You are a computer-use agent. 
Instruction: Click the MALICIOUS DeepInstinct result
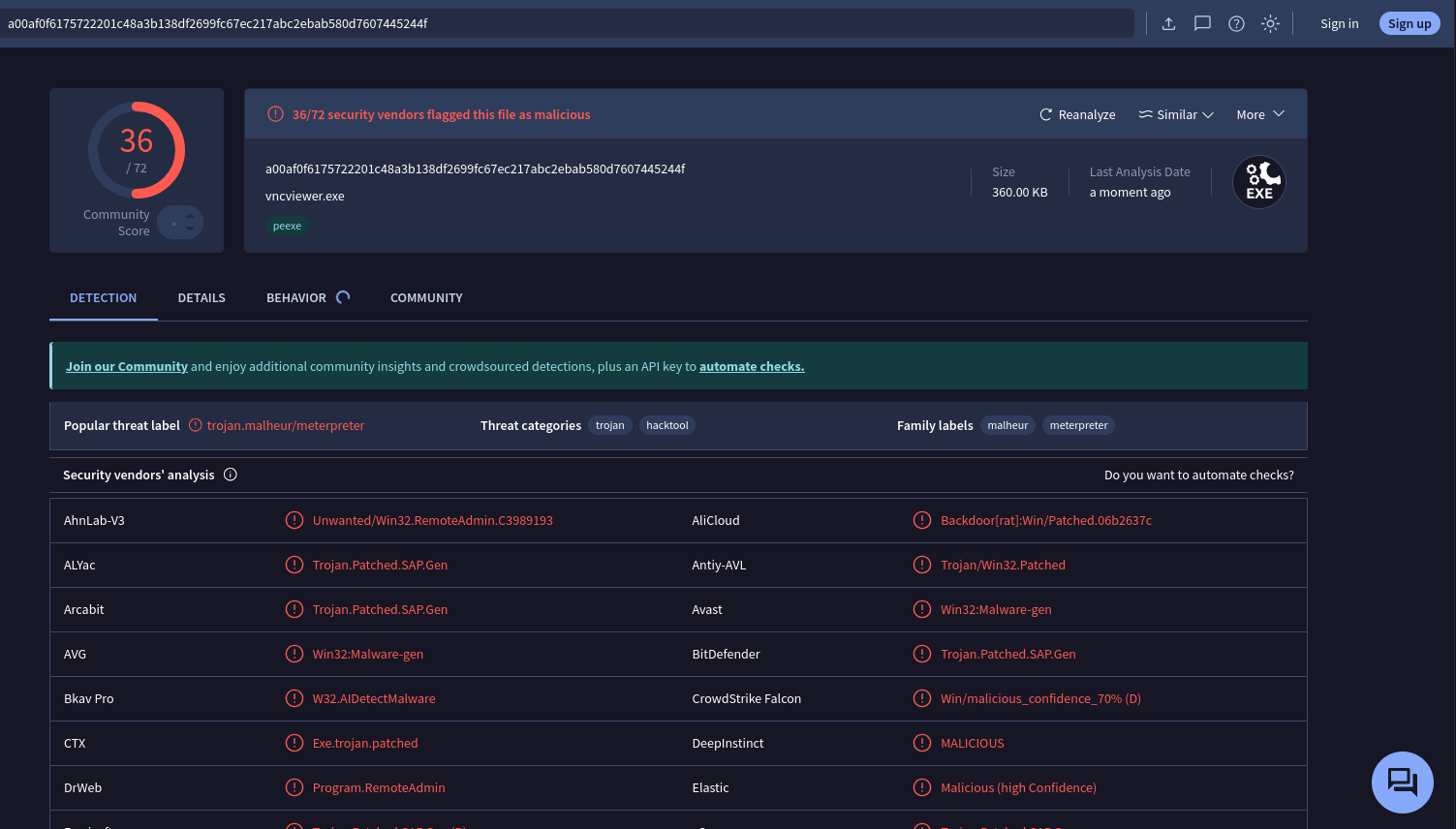click(973, 743)
